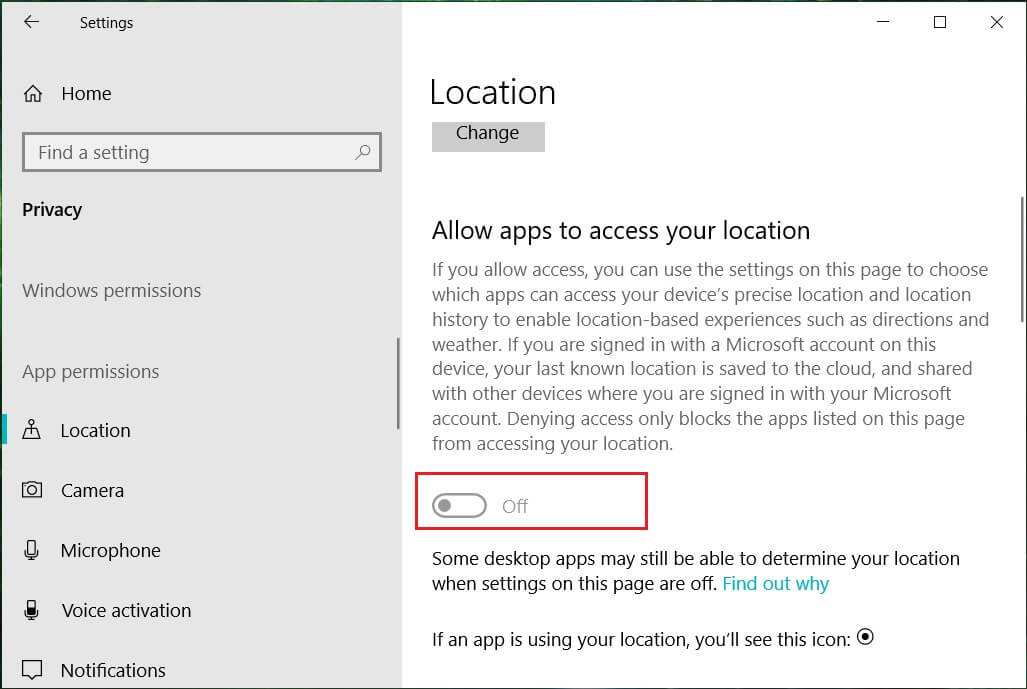1027x689 pixels.
Task: Open Camera permissions from sidebar text
Action: [x=92, y=491]
